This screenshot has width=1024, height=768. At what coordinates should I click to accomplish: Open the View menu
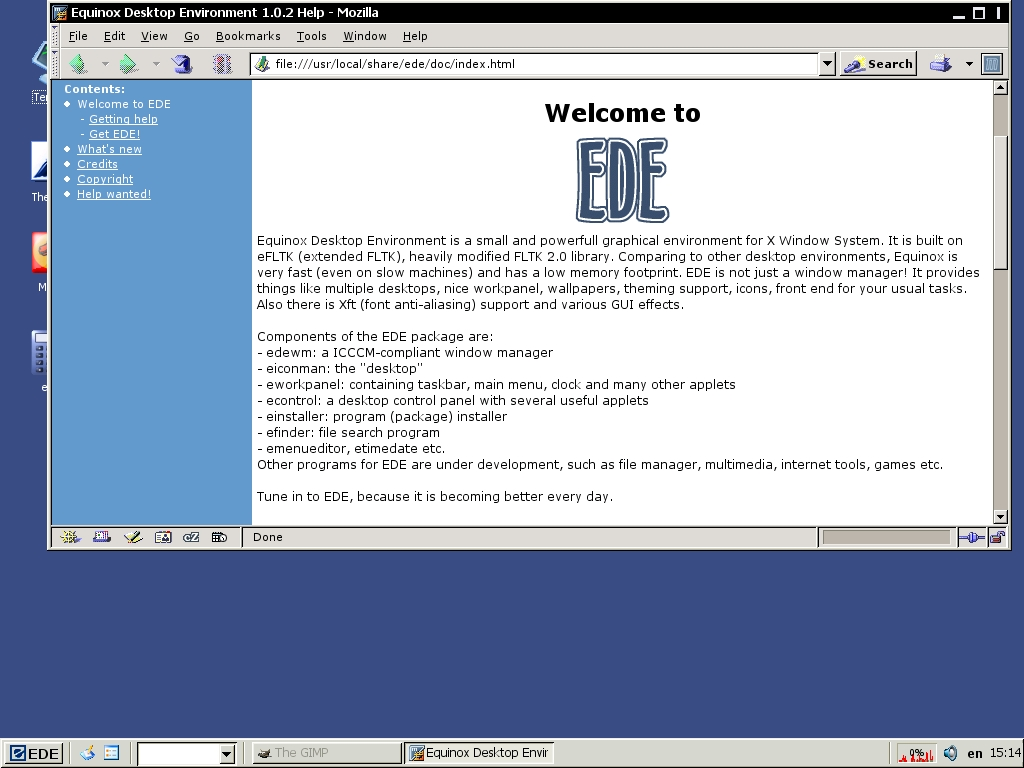click(x=154, y=36)
